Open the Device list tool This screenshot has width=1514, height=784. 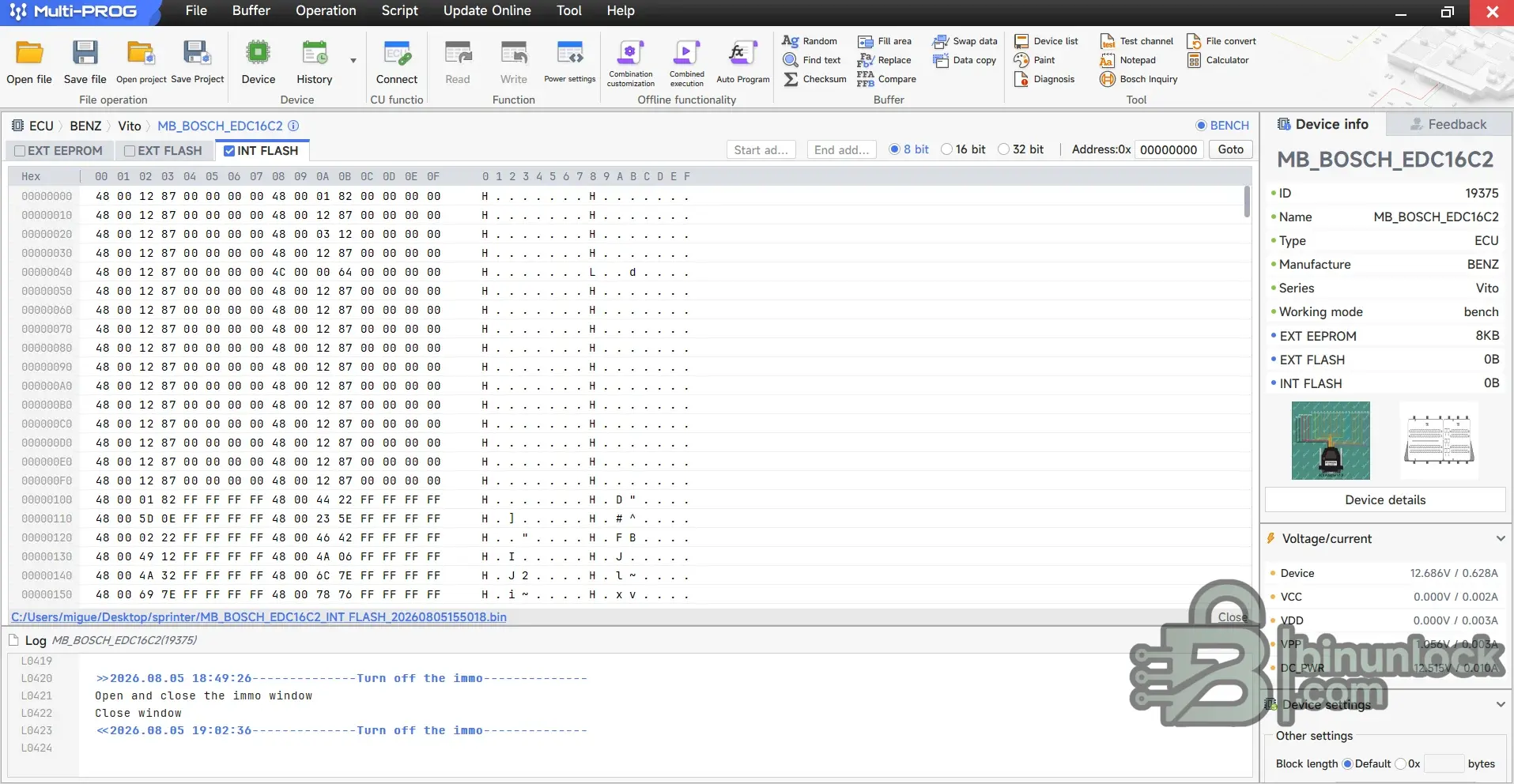(x=1046, y=41)
